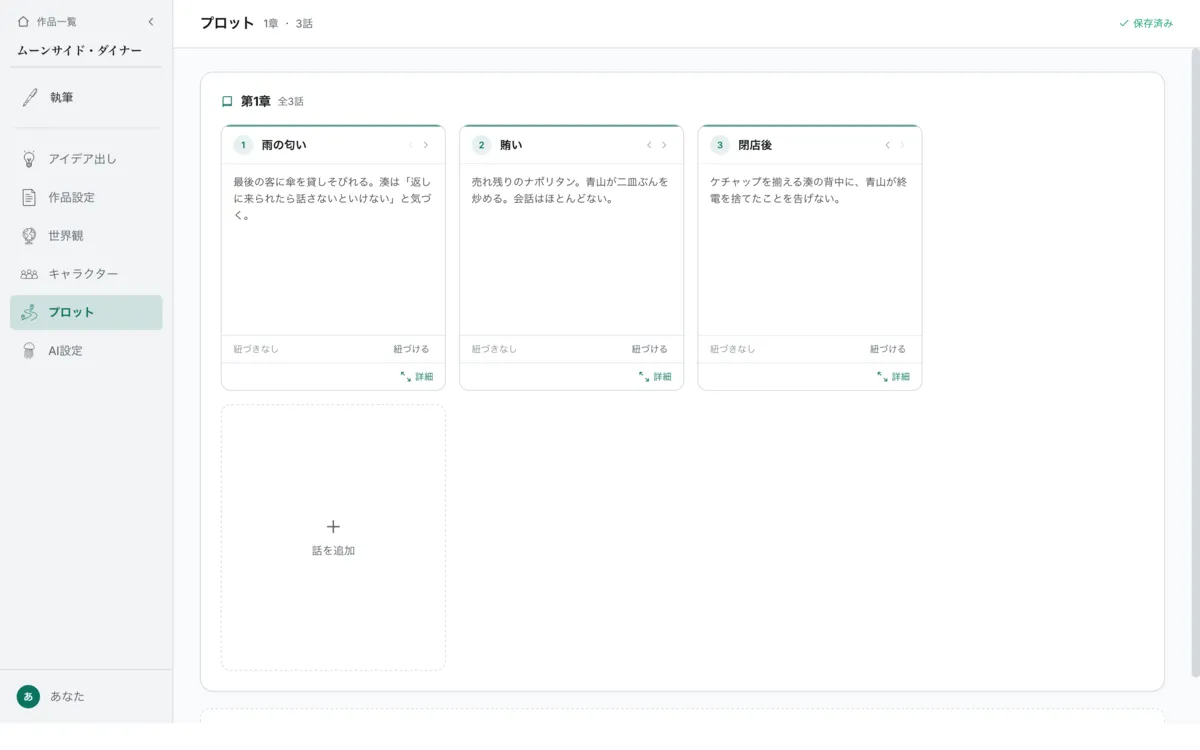Viewport: 1200px width, 750px height.
Task: Click the AI設定 sidebar icon
Action: (x=30, y=351)
